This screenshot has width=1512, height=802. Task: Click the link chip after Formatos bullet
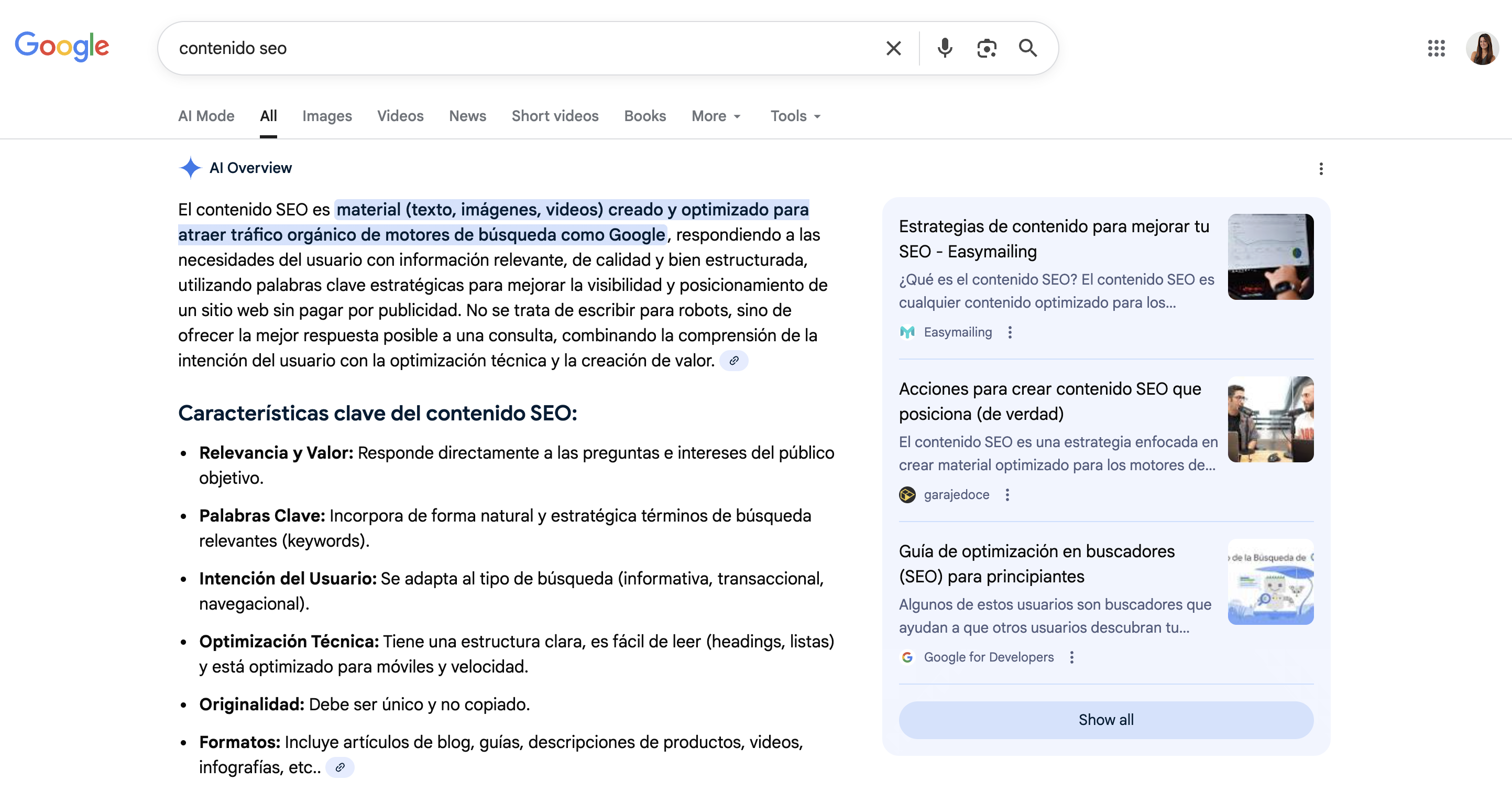pyautogui.click(x=340, y=767)
